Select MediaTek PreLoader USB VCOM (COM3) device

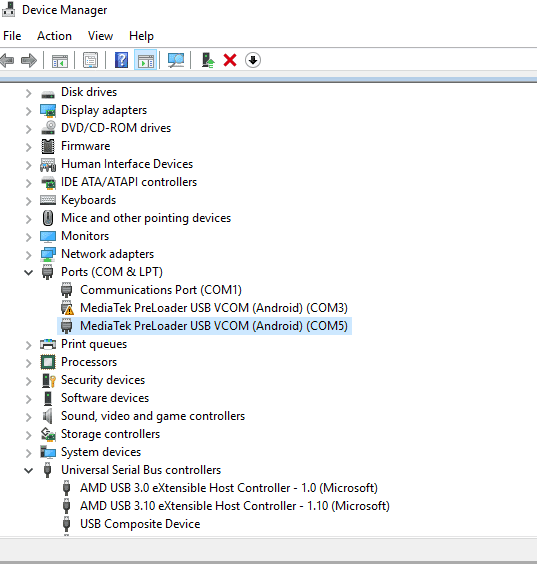(x=214, y=308)
